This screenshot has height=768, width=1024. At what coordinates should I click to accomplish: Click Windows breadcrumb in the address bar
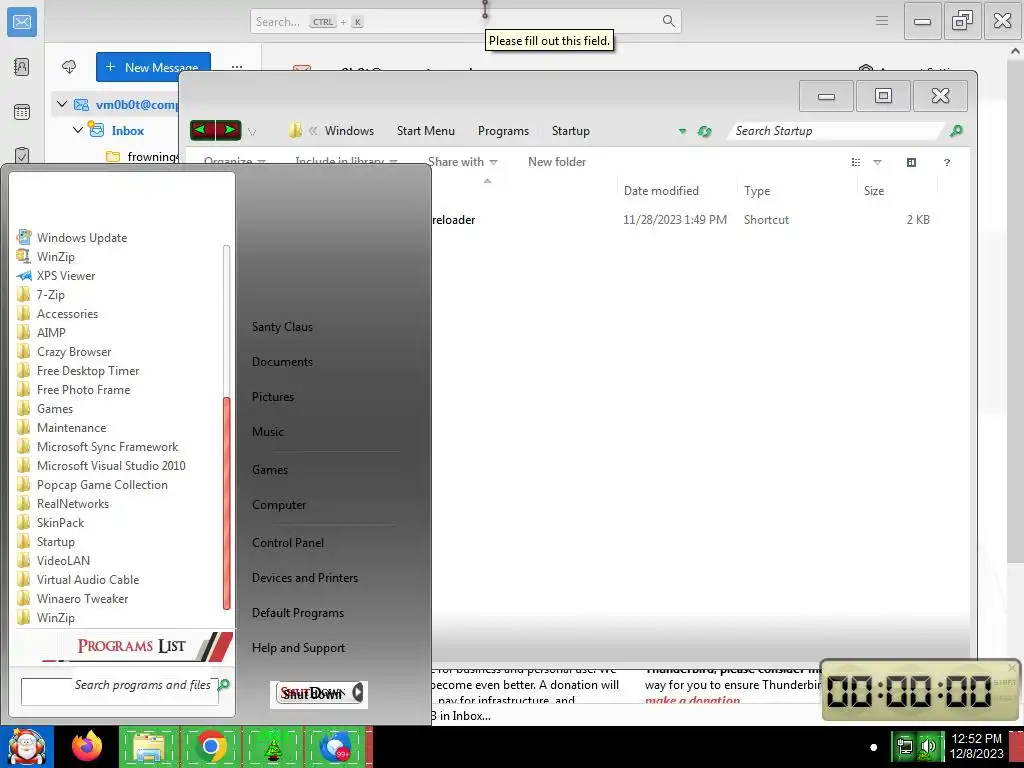(349, 131)
